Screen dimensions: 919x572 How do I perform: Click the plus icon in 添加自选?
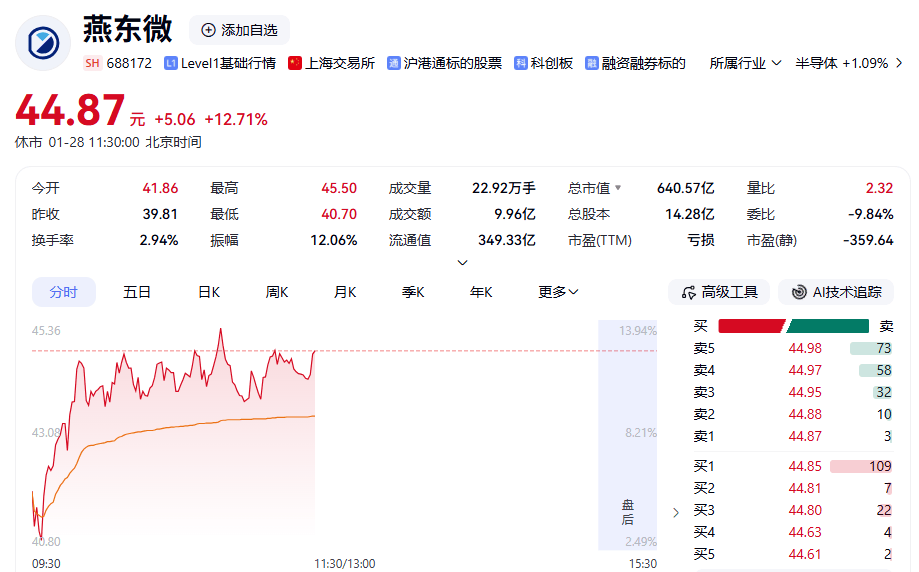[208, 30]
